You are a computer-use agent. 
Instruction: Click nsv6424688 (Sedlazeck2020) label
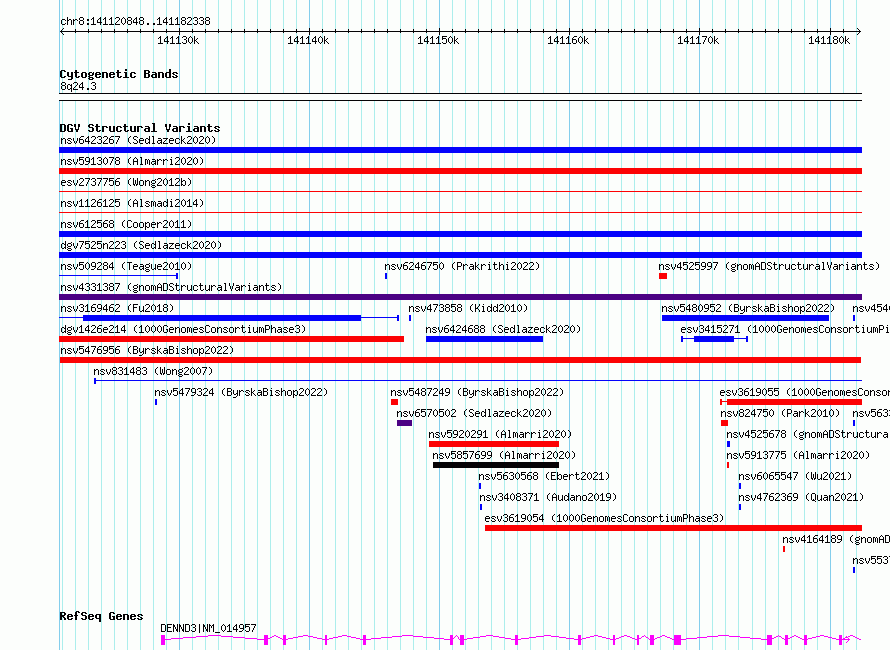click(503, 329)
